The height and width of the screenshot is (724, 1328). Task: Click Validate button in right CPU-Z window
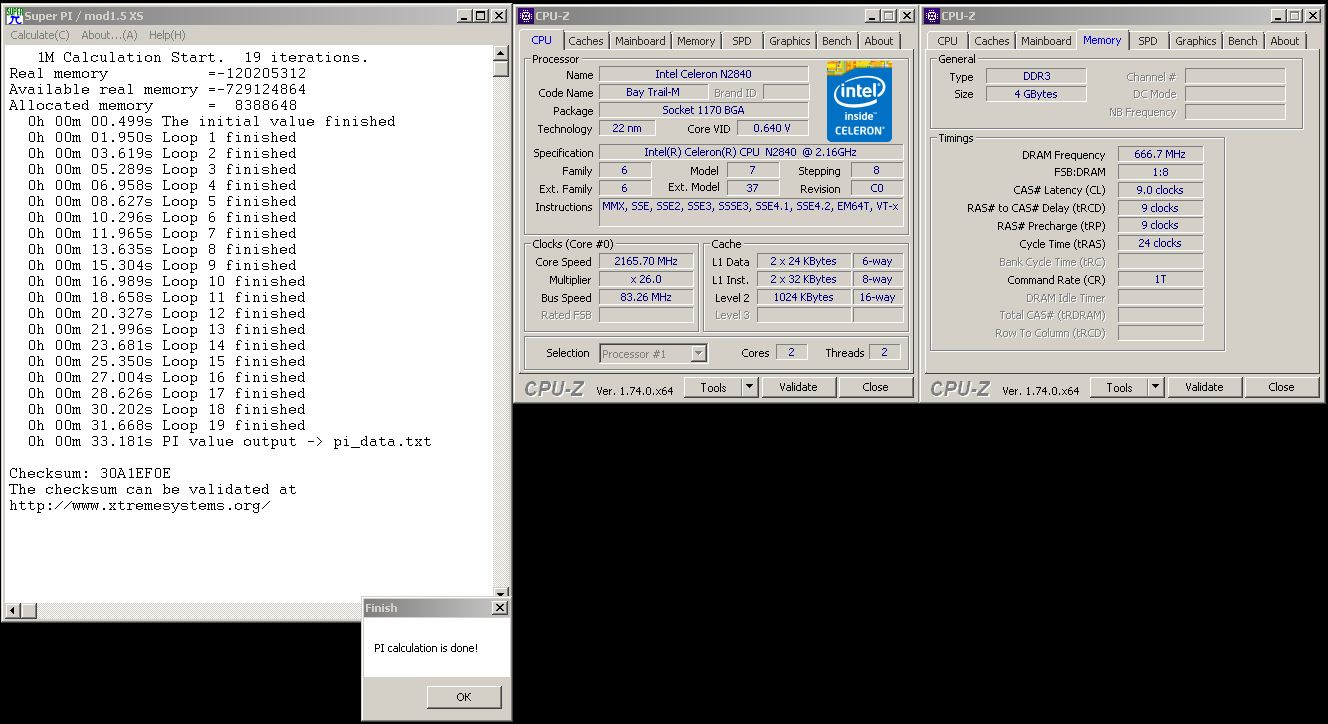[x=1204, y=387]
